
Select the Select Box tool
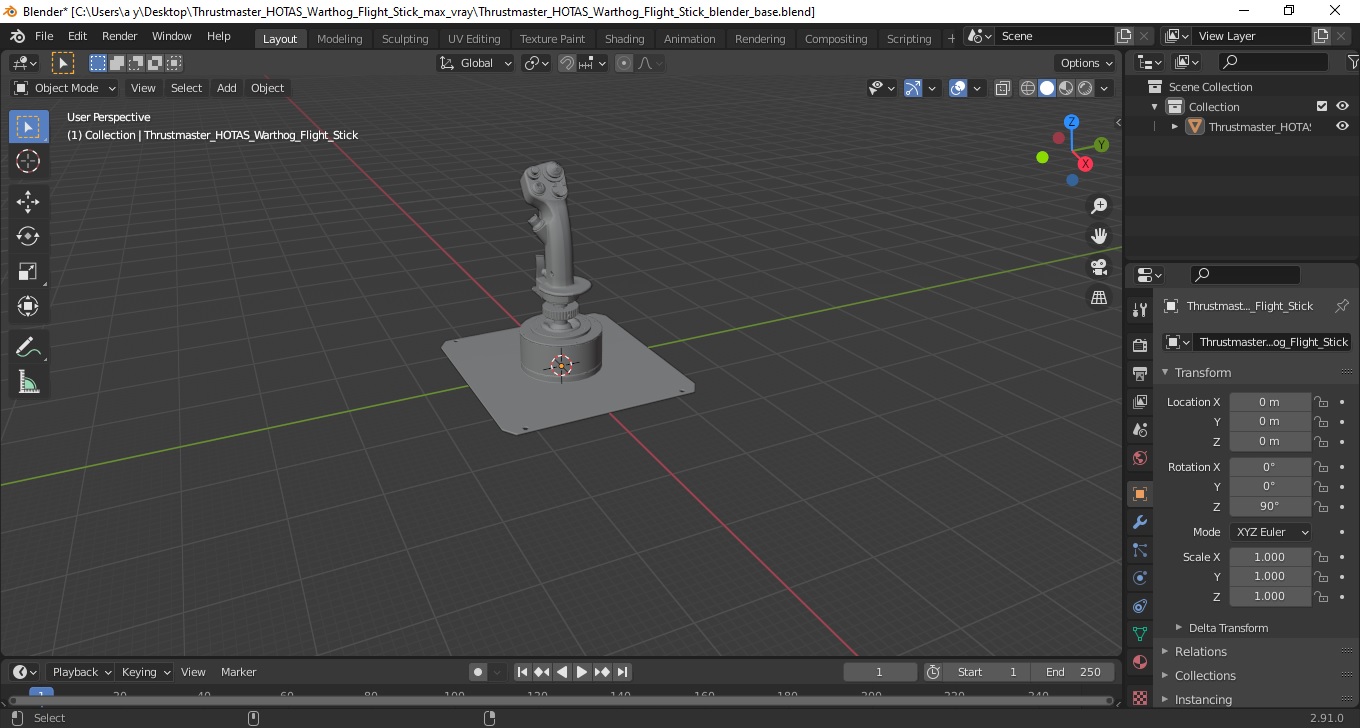[28, 127]
